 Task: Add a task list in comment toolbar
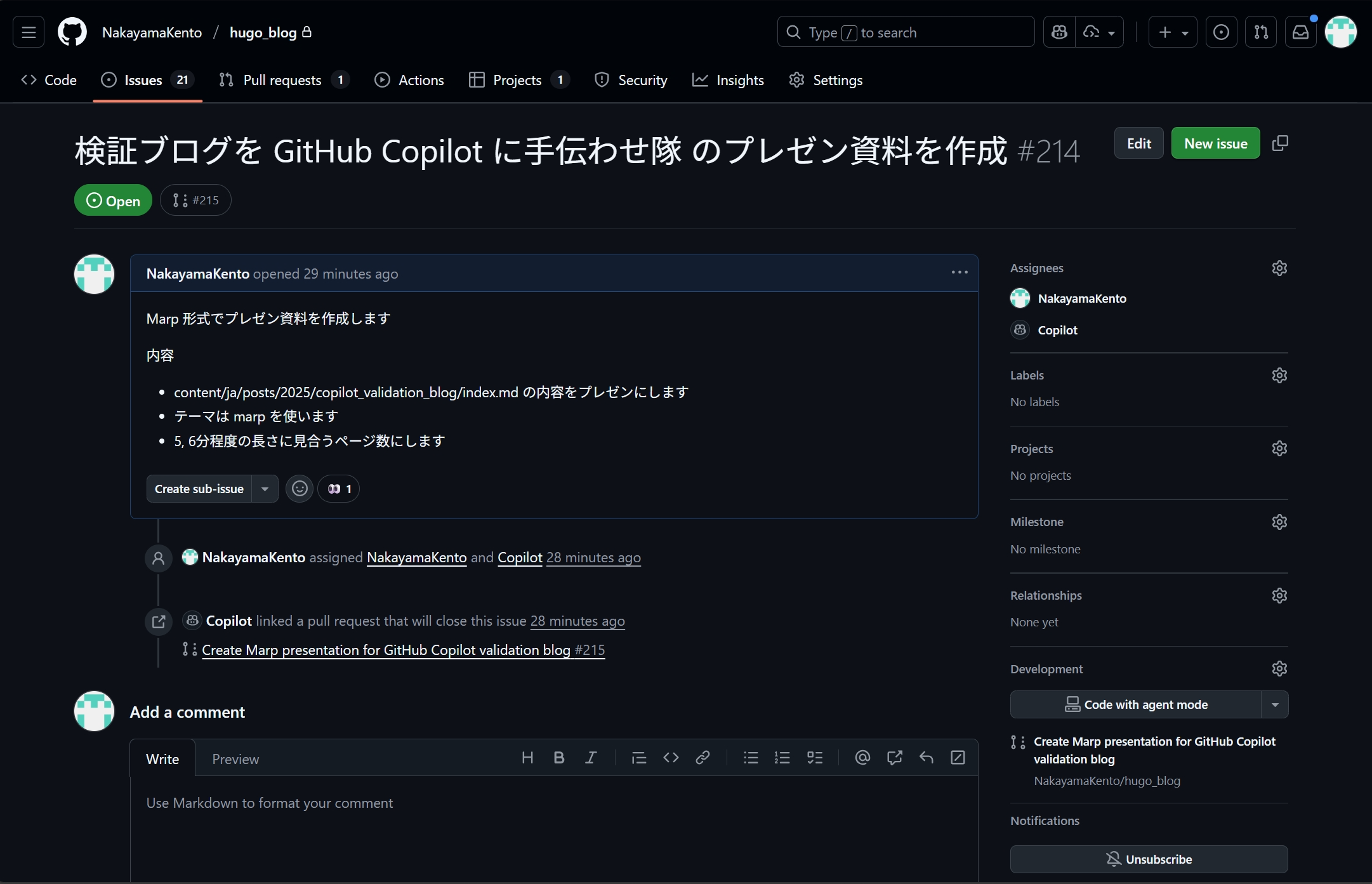pos(814,758)
